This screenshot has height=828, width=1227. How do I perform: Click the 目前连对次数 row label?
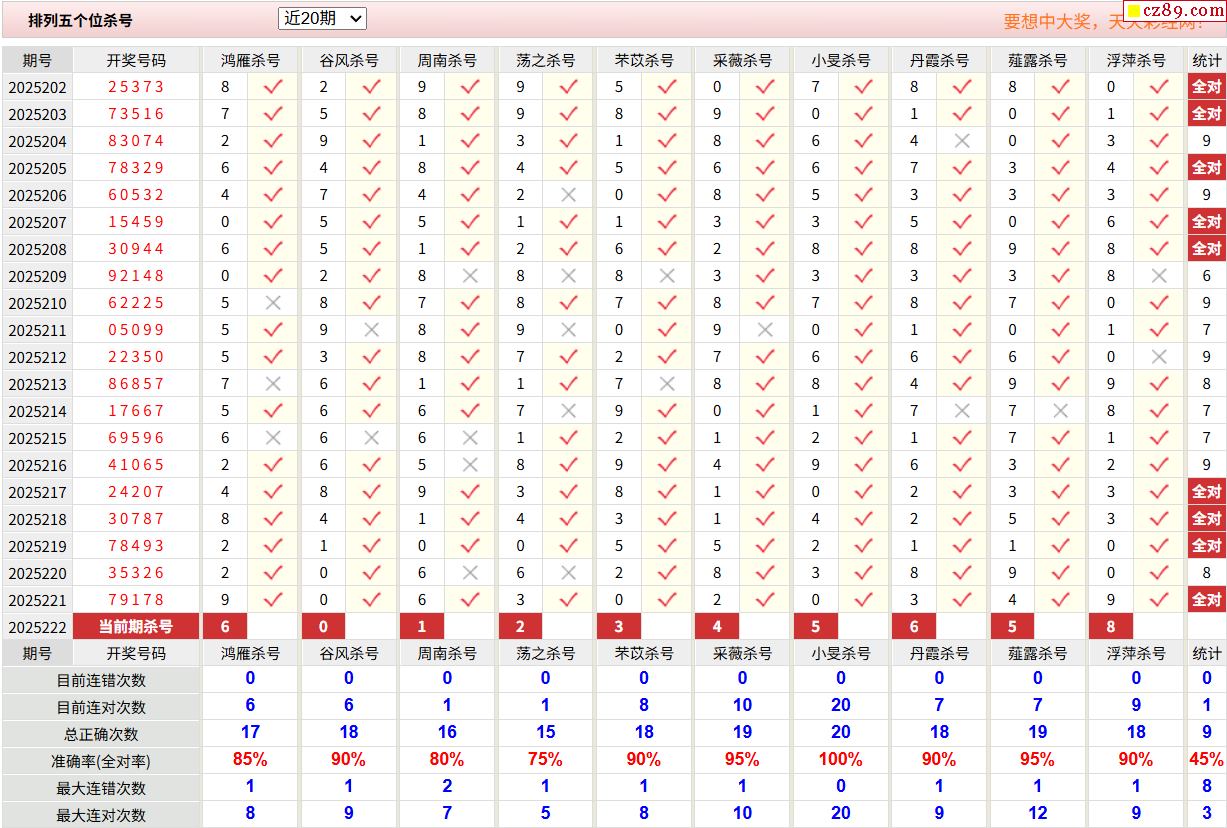point(101,707)
